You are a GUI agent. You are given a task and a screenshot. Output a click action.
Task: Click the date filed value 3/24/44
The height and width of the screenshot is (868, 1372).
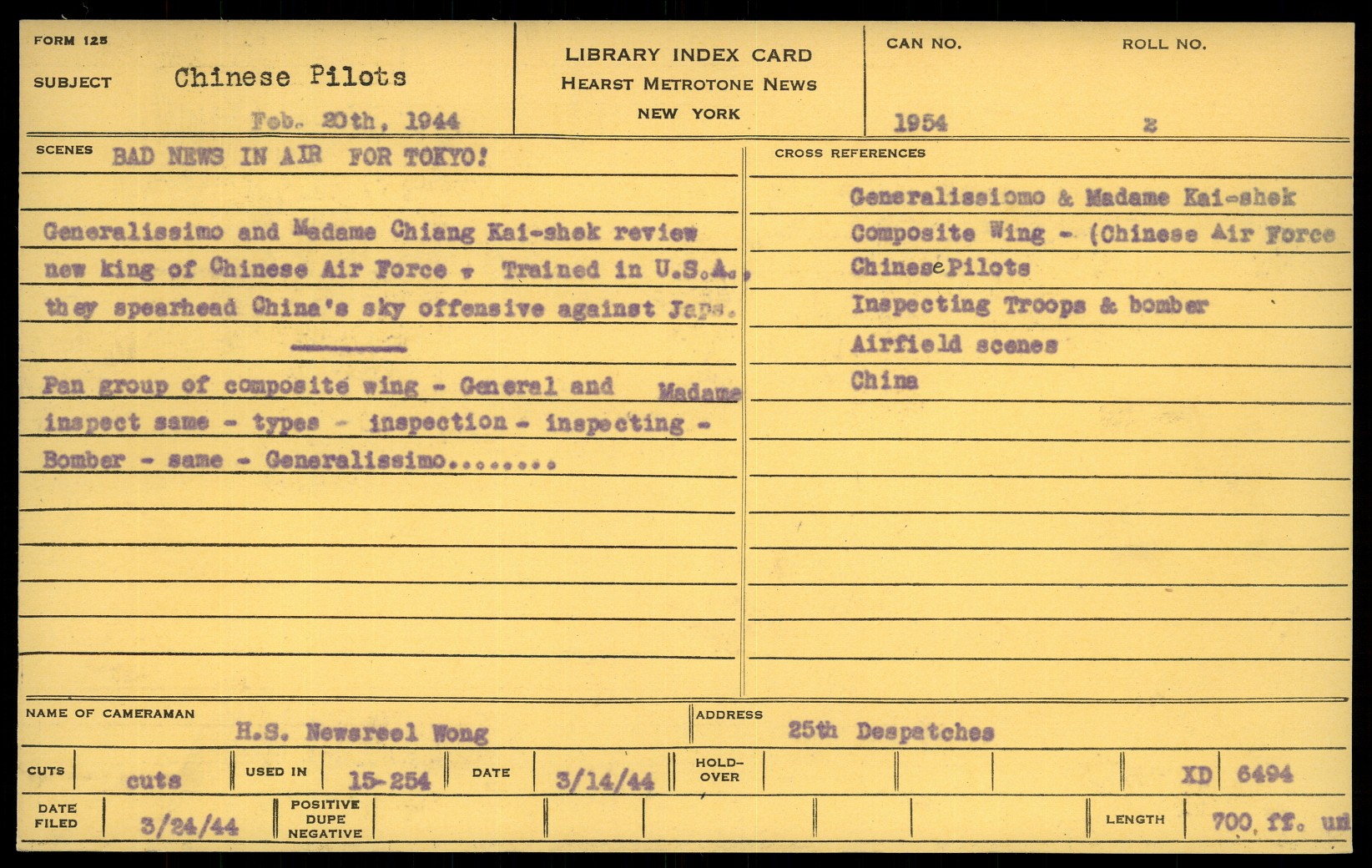pyautogui.click(x=189, y=826)
